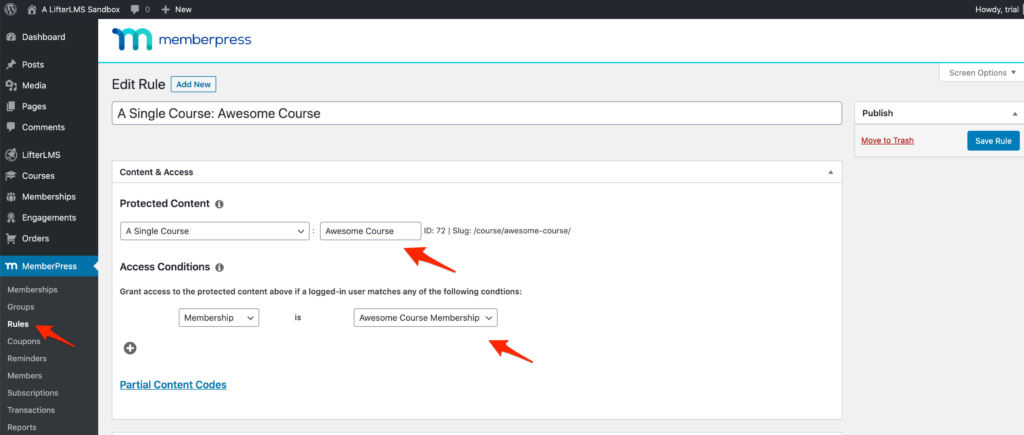Viewport: 1024px width, 435px height.
Task: Open the A Single Course content type dropdown
Action: point(214,231)
